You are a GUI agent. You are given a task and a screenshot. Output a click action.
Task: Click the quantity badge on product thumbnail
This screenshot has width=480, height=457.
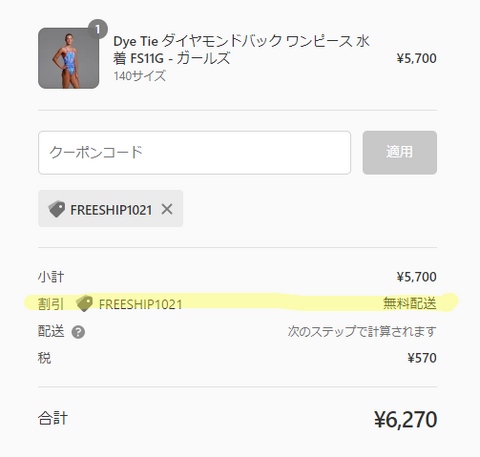pyautogui.click(x=98, y=29)
